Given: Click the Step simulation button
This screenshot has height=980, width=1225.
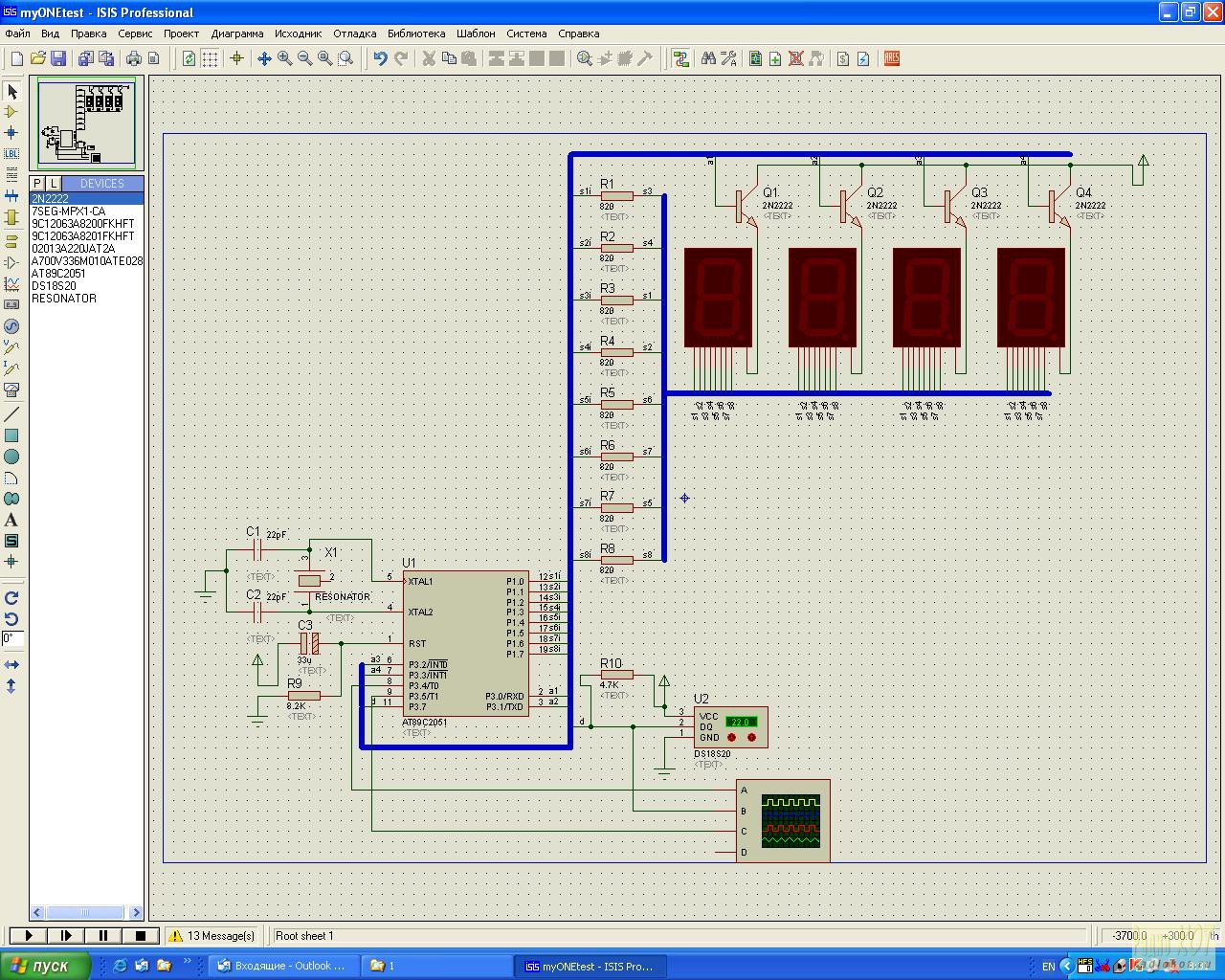Looking at the screenshot, I should coord(66,935).
